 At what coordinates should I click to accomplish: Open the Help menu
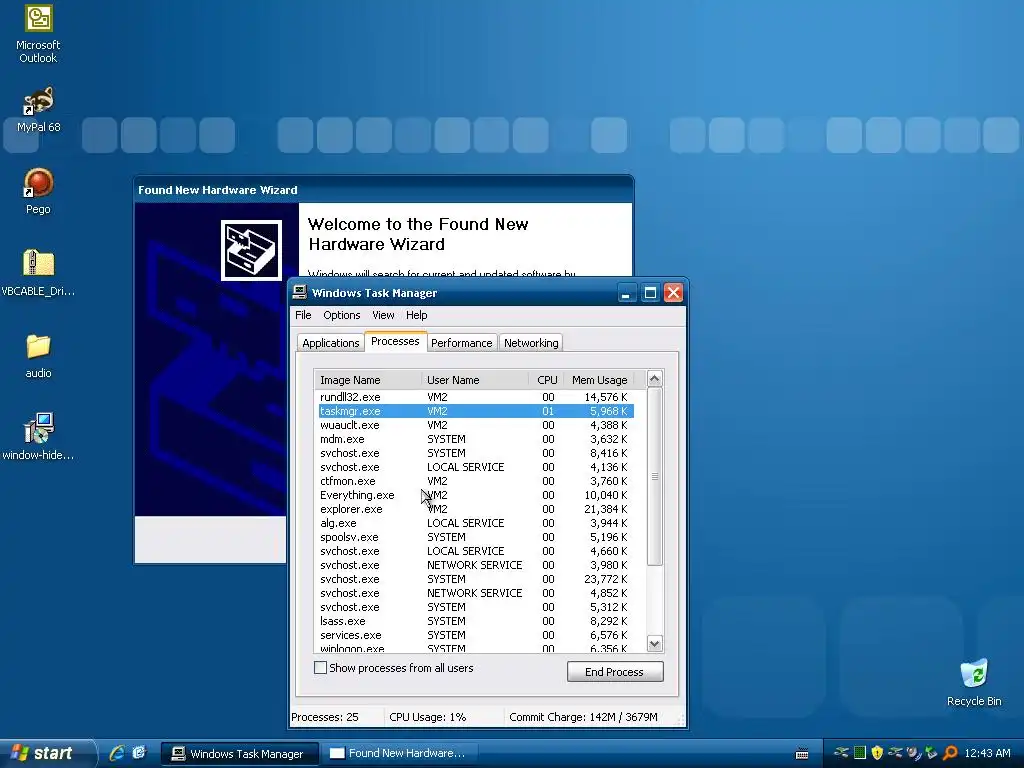tap(417, 315)
